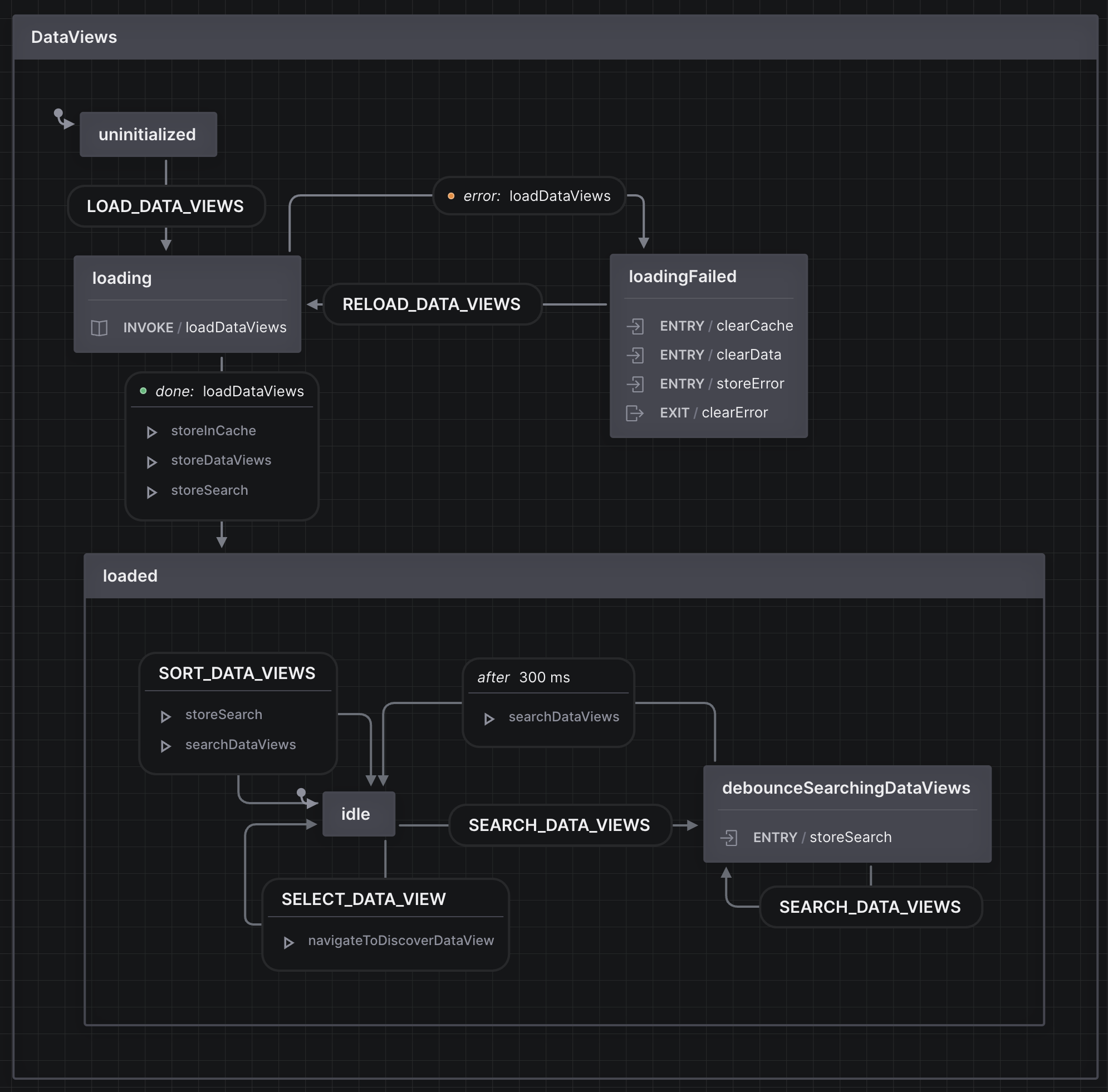Click the done: loadDataViews transition header
The image size is (1108, 1092).
pyautogui.click(x=222, y=391)
